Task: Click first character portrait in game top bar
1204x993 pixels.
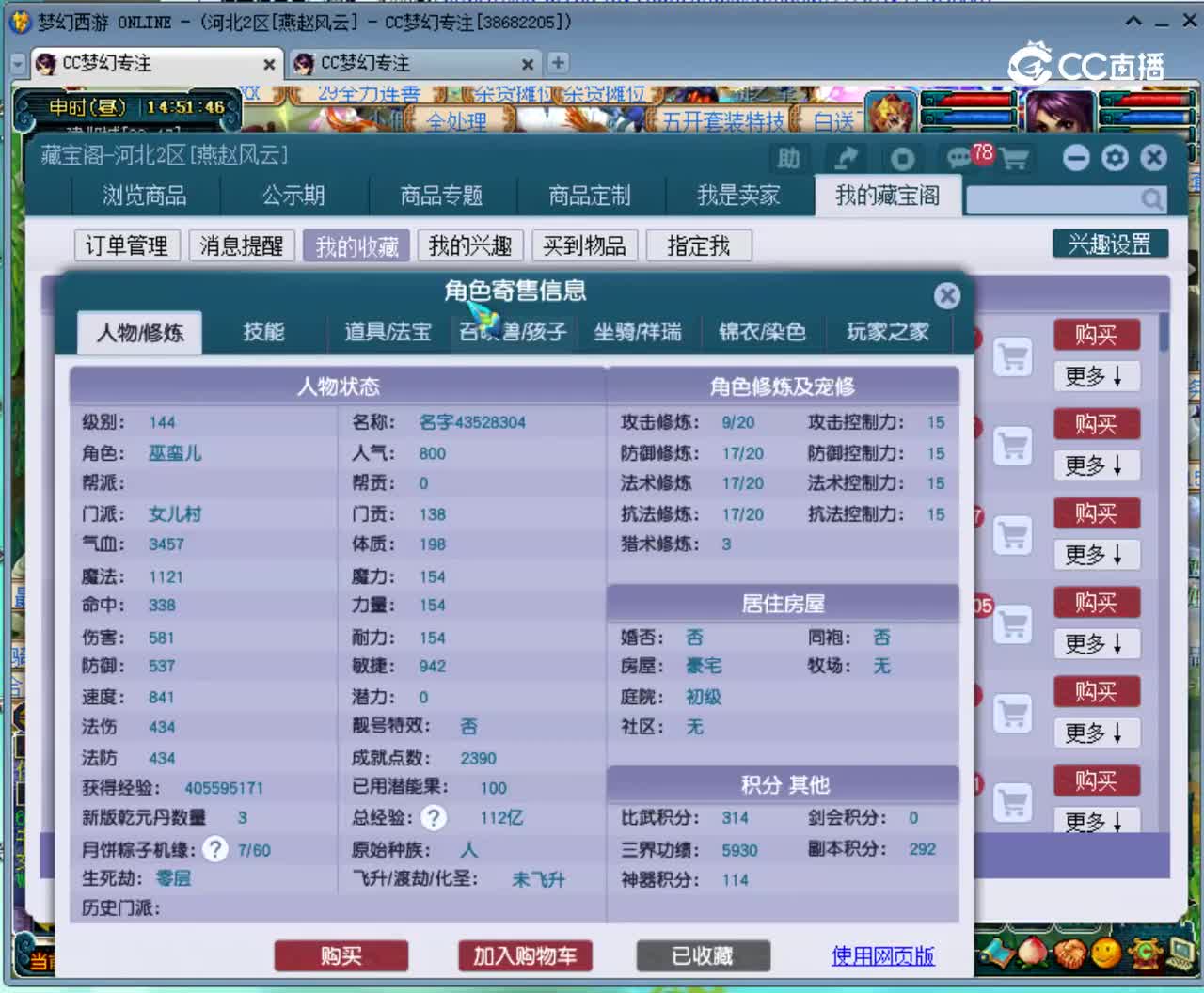Action: coord(890,113)
